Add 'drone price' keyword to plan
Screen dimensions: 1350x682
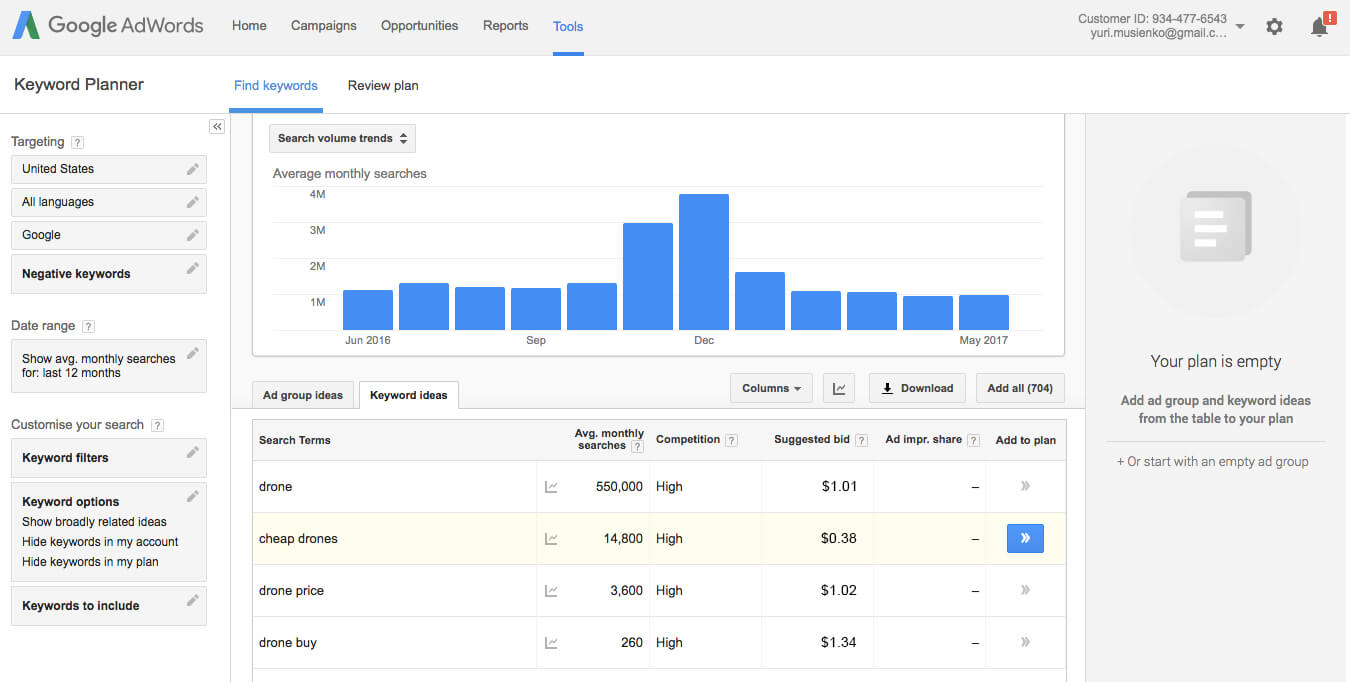pyautogui.click(x=1025, y=590)
